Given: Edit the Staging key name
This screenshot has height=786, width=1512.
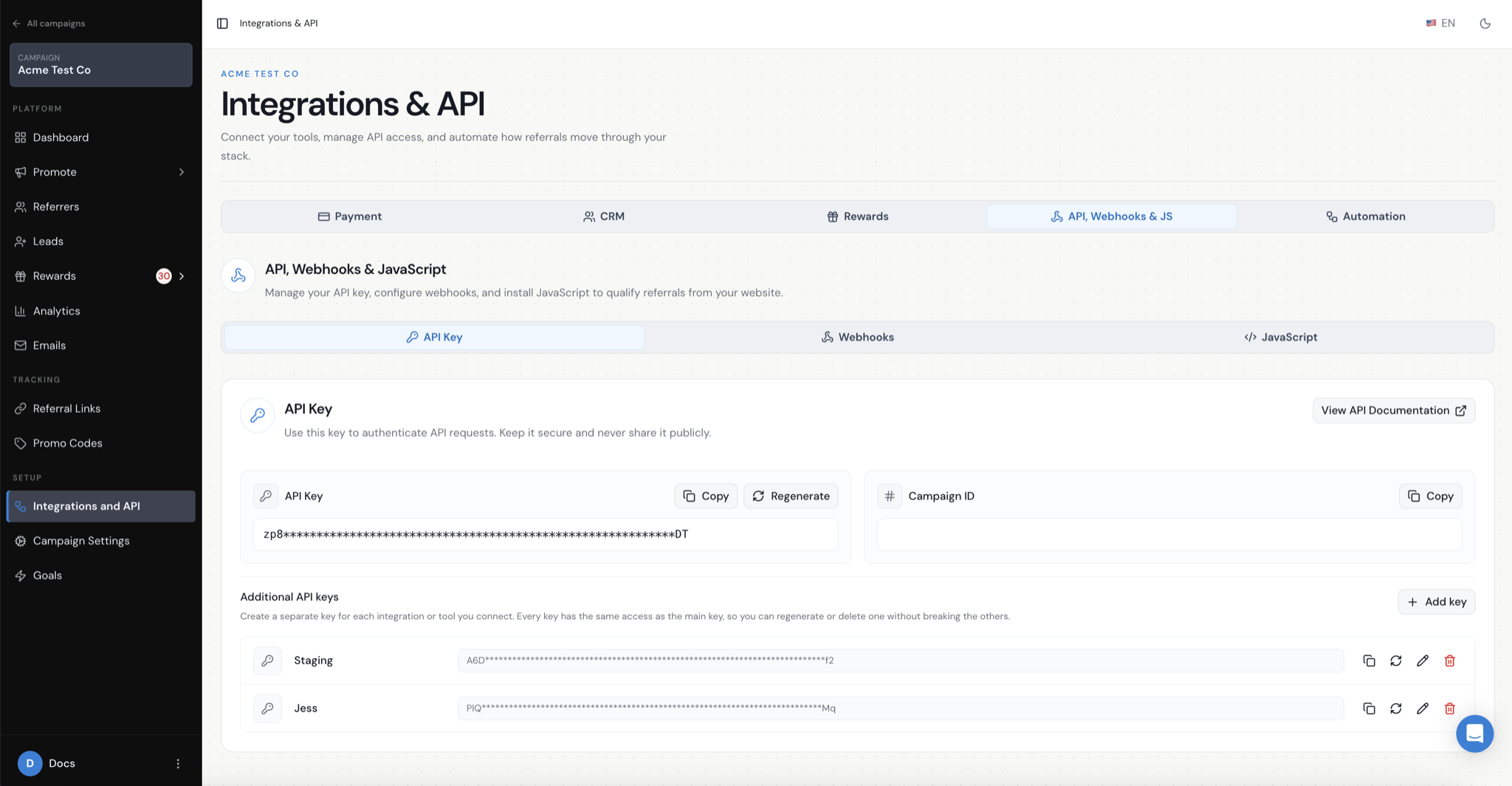Looking at the screenshot, I should (1423, 660).
